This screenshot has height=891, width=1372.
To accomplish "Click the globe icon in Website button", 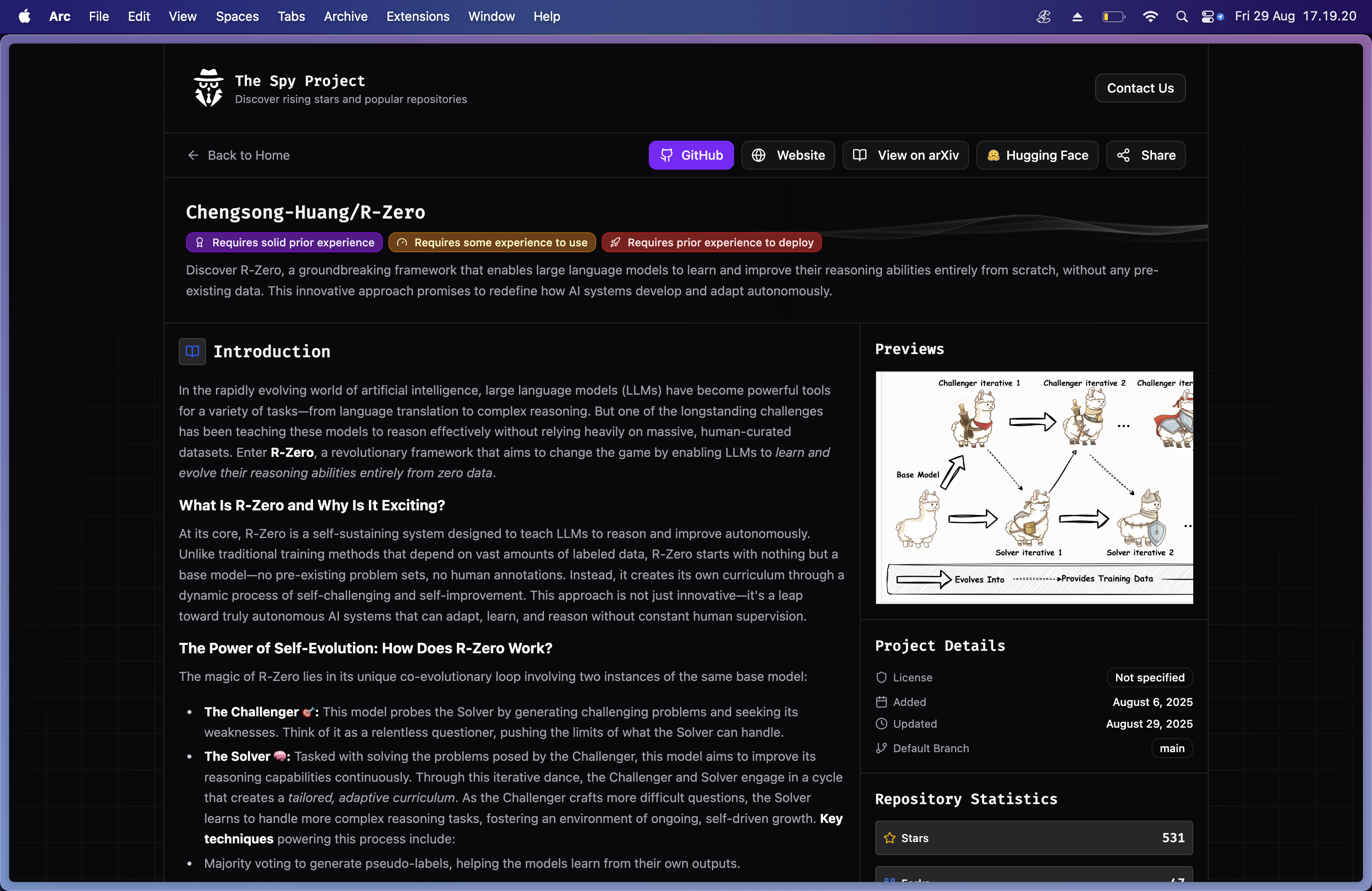I will (x=759, y=155).
